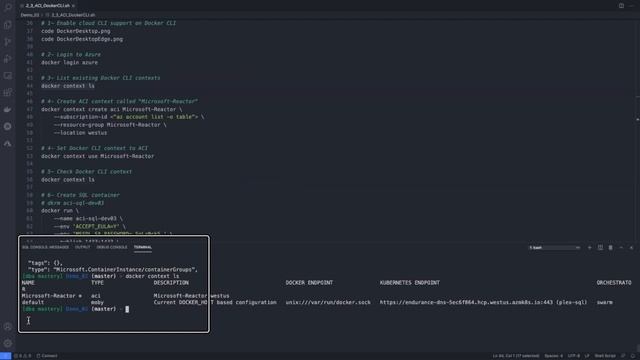Click 'docker context use Microsoft-Reactor' line
Viewport: 640px width, 360px height.
(x=98, y=156)
